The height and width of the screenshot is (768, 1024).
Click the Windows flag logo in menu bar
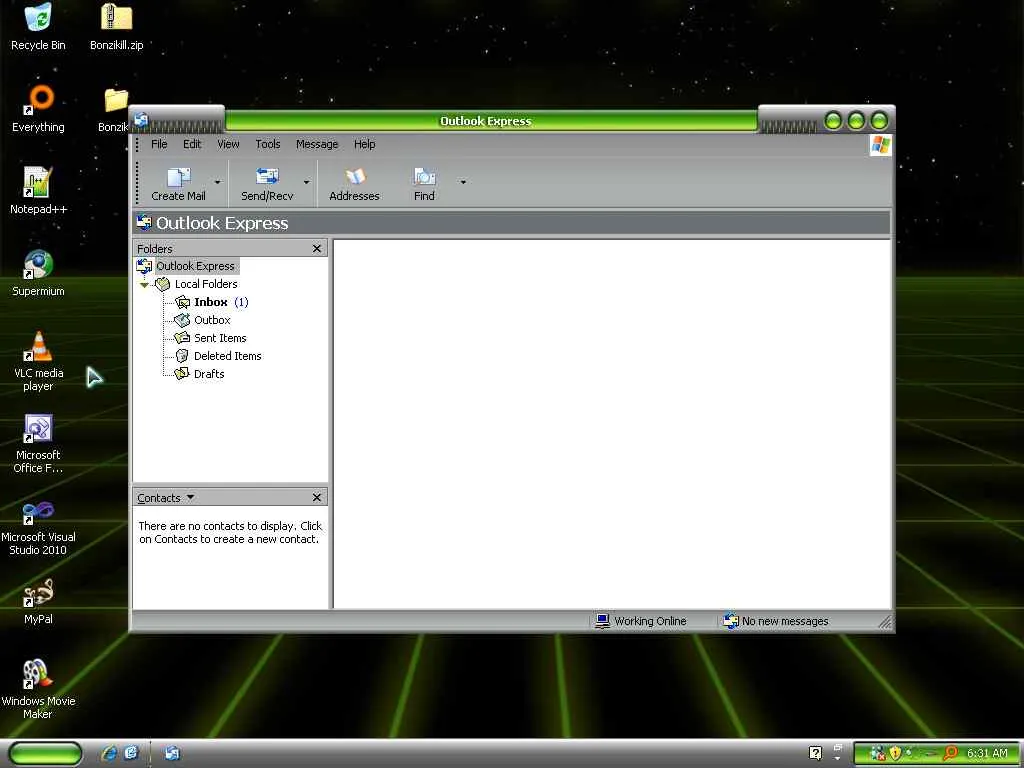point(880,145)
